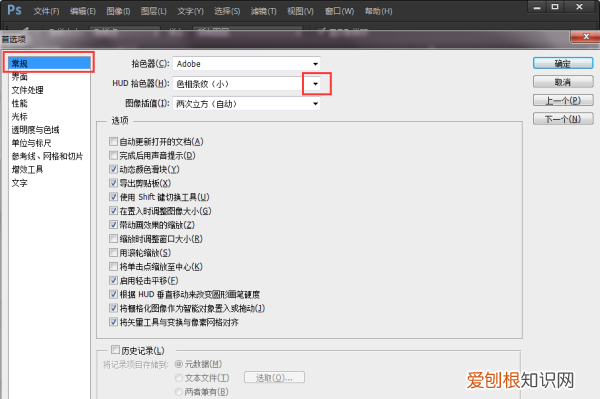Toggle 启用轻击平移 checkbox
The width and height of the screenshot is (600, 399).
pyautogui.click(x=113, y=280)
